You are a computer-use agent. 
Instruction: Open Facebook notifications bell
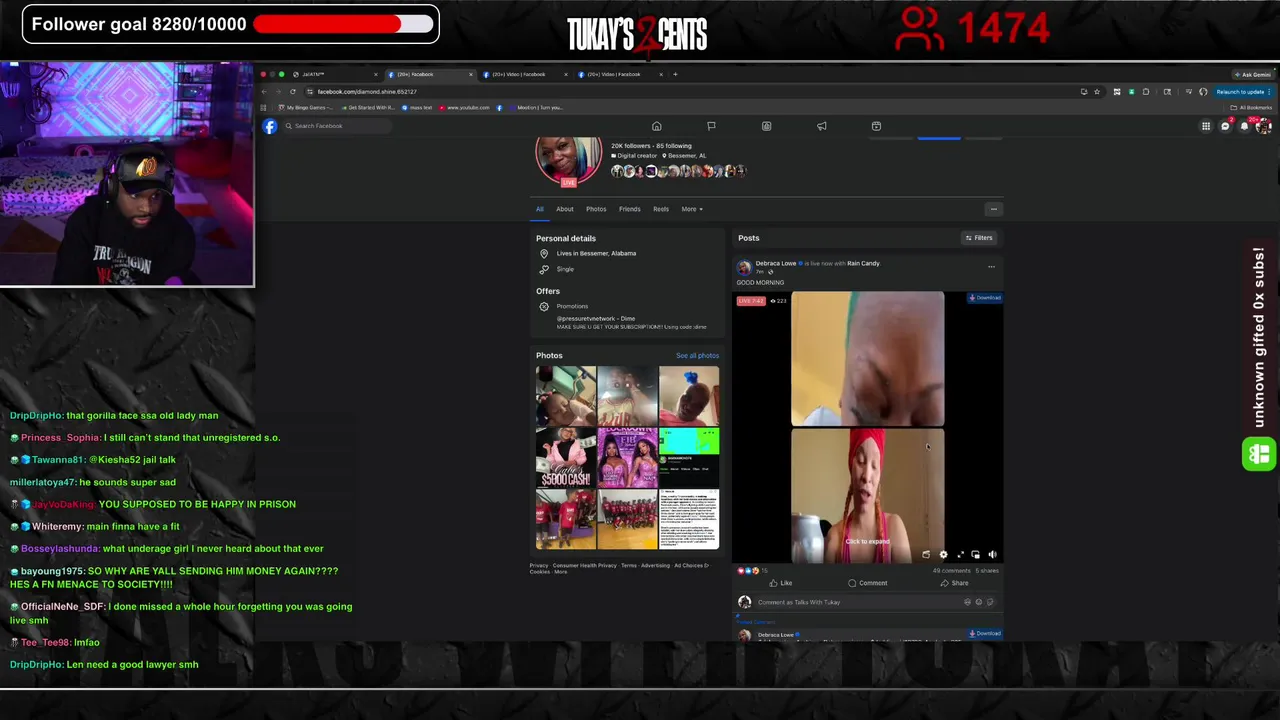(x=1244, y=126)
